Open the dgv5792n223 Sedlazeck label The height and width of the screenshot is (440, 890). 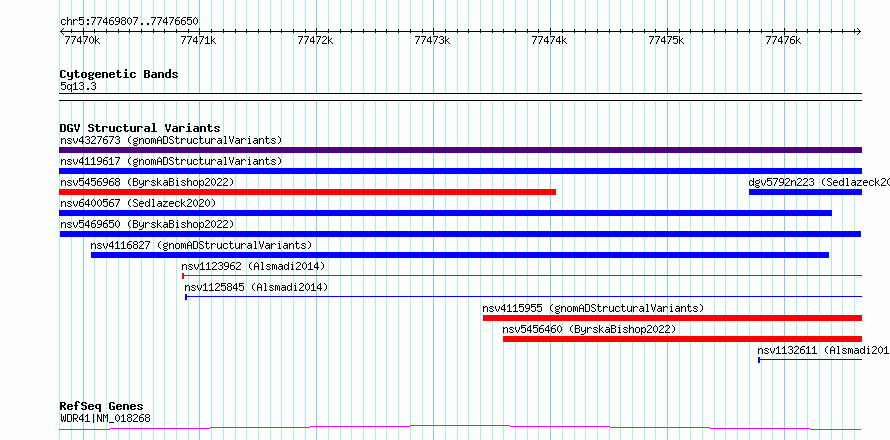click(x=819, y=182)
